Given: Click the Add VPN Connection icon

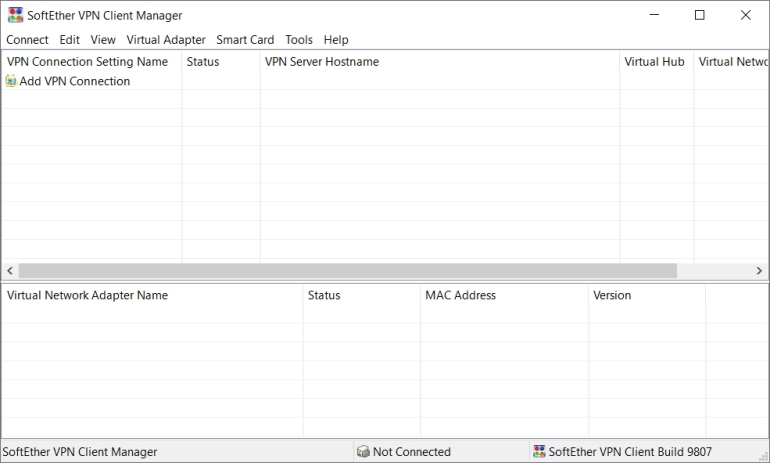Looking at the screenshot, I should point(11,82).
